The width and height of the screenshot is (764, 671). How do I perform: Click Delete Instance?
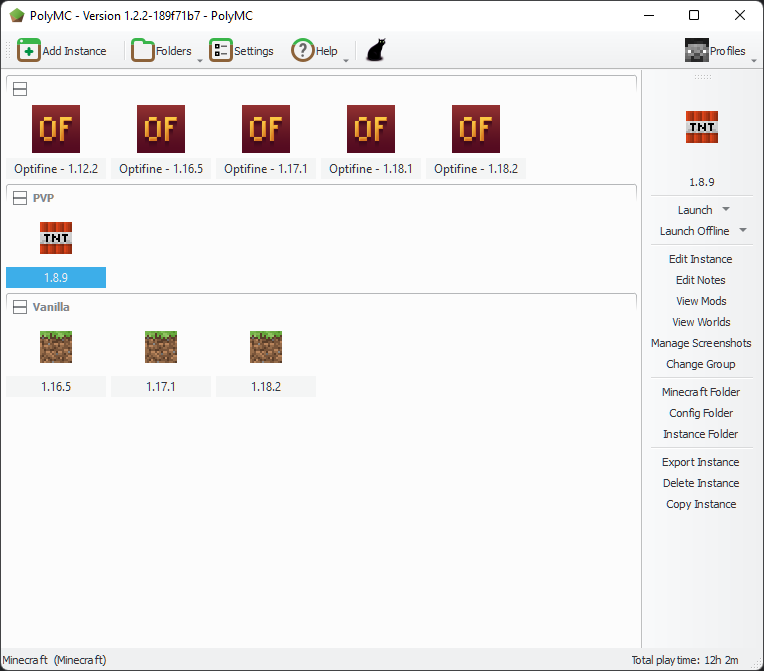[701, 483]
